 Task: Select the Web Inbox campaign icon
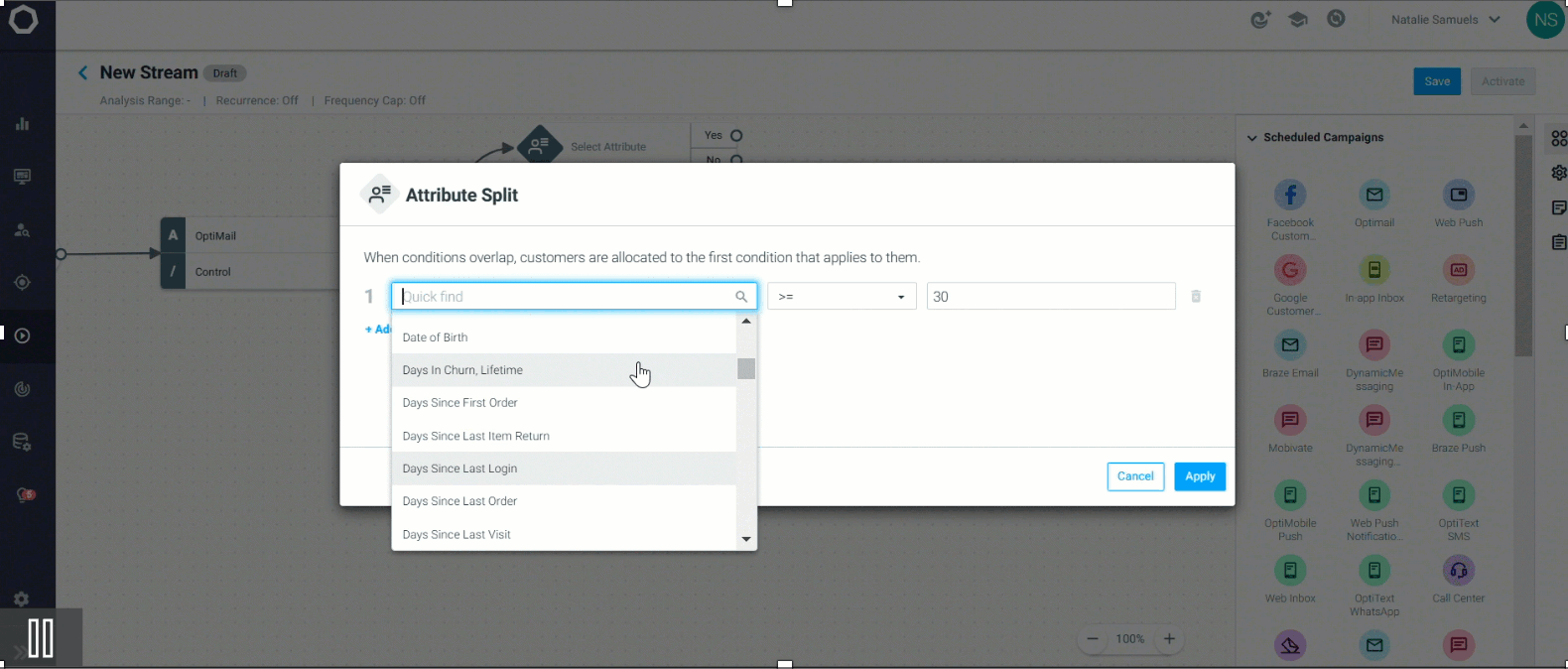1290,571
